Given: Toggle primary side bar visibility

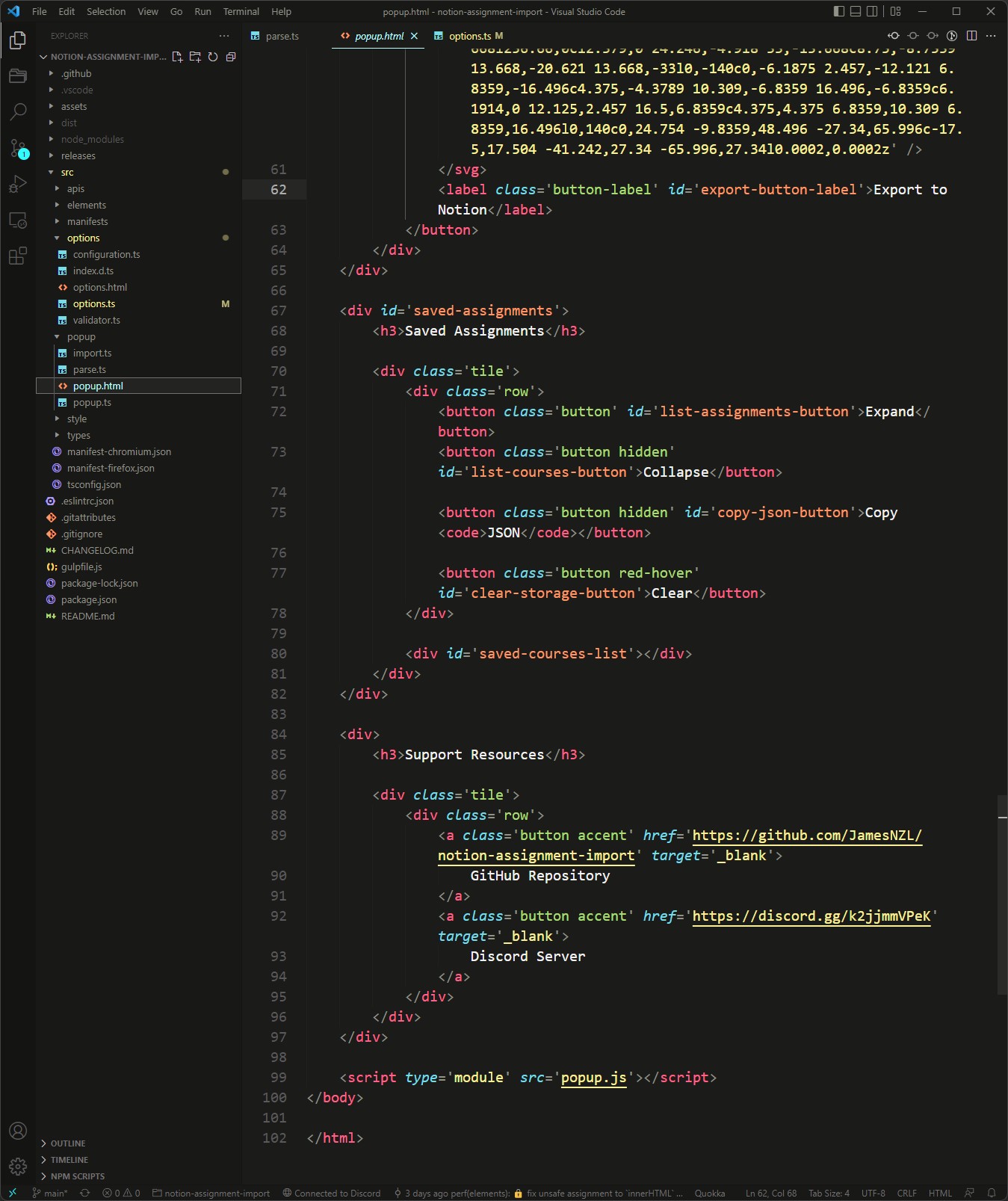Looking at the screenshot, I should [x=839, y=11].
